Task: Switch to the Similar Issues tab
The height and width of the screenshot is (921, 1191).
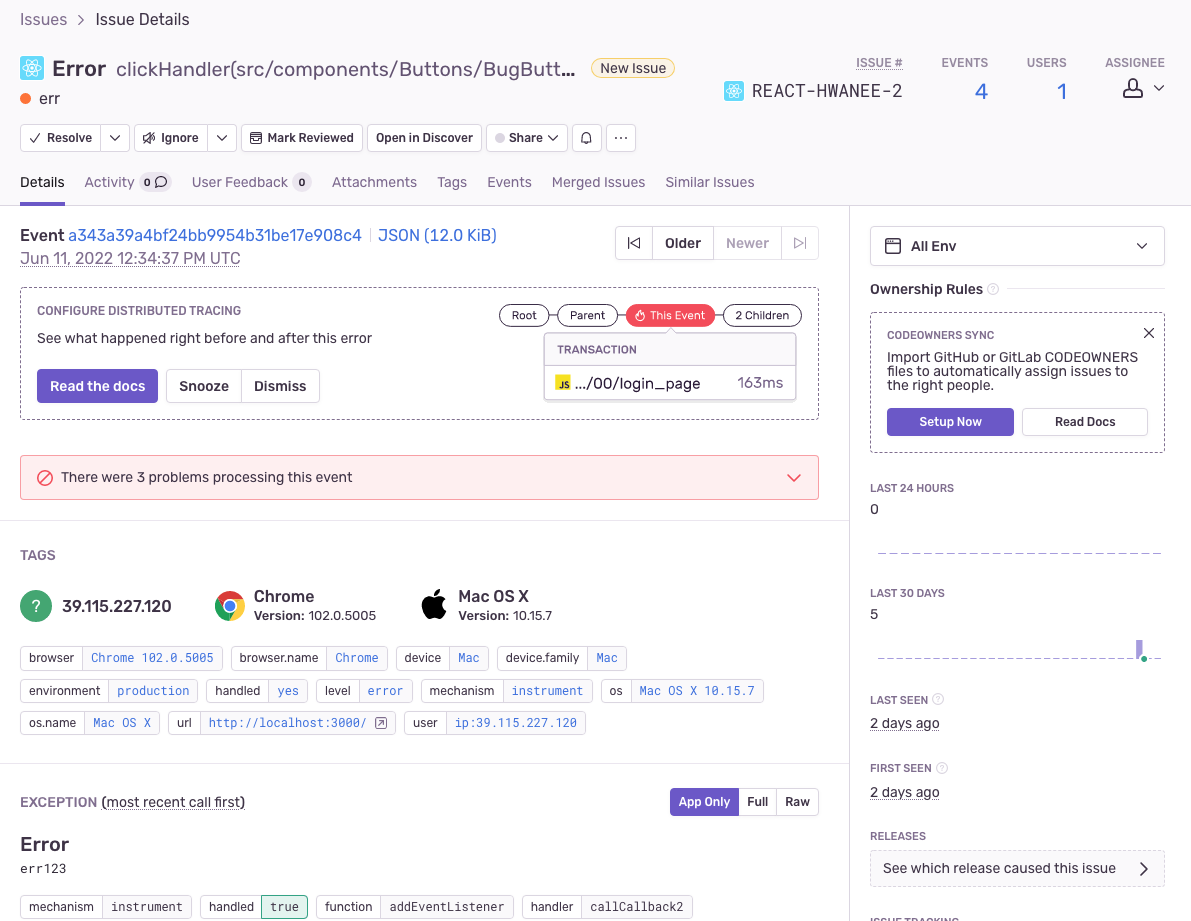Action: (x=709, y=182)
